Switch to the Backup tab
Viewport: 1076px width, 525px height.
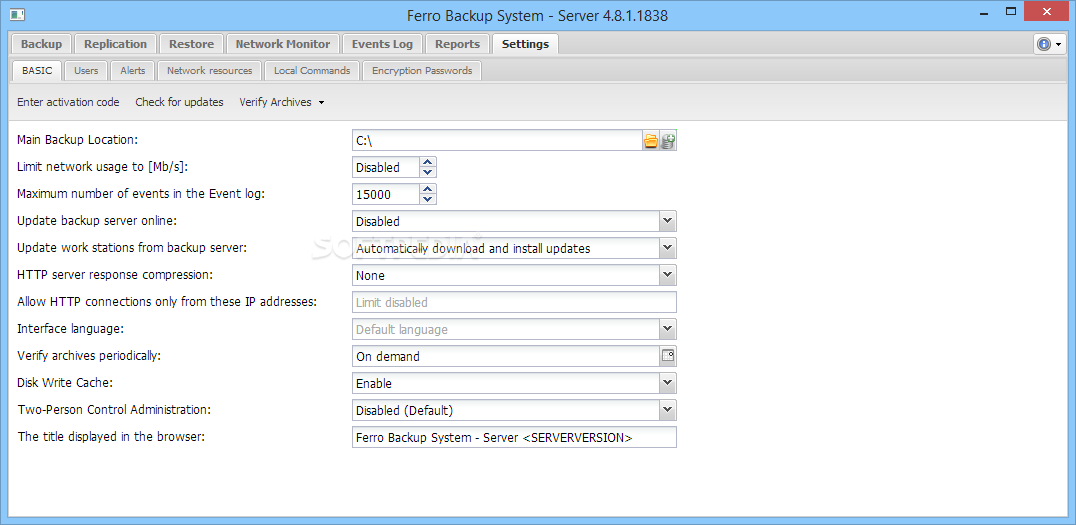(x=41, y=44)
